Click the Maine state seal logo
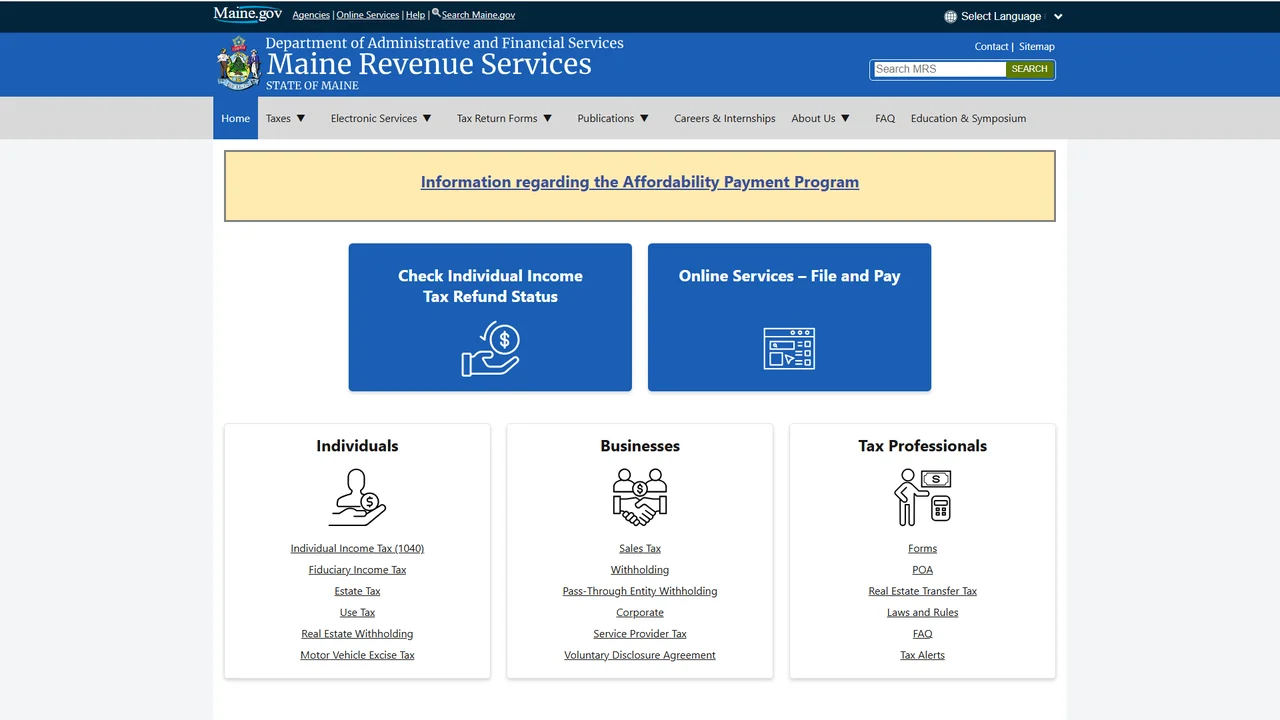The image size is (1280, 720). pos(238,63)
